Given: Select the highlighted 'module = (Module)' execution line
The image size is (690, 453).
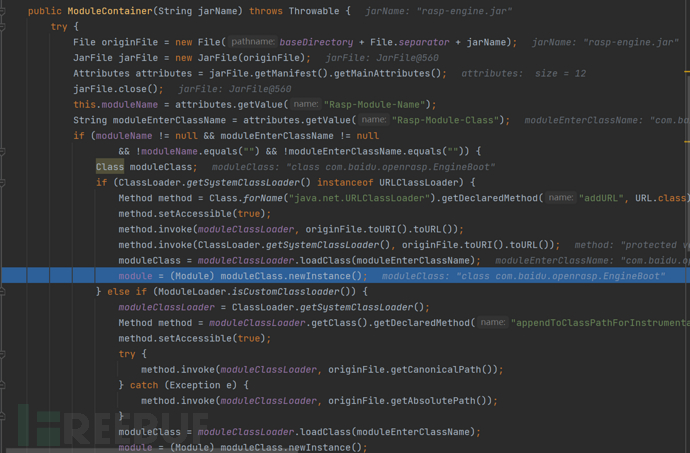Looking at the screenshot, I should 240,276.
